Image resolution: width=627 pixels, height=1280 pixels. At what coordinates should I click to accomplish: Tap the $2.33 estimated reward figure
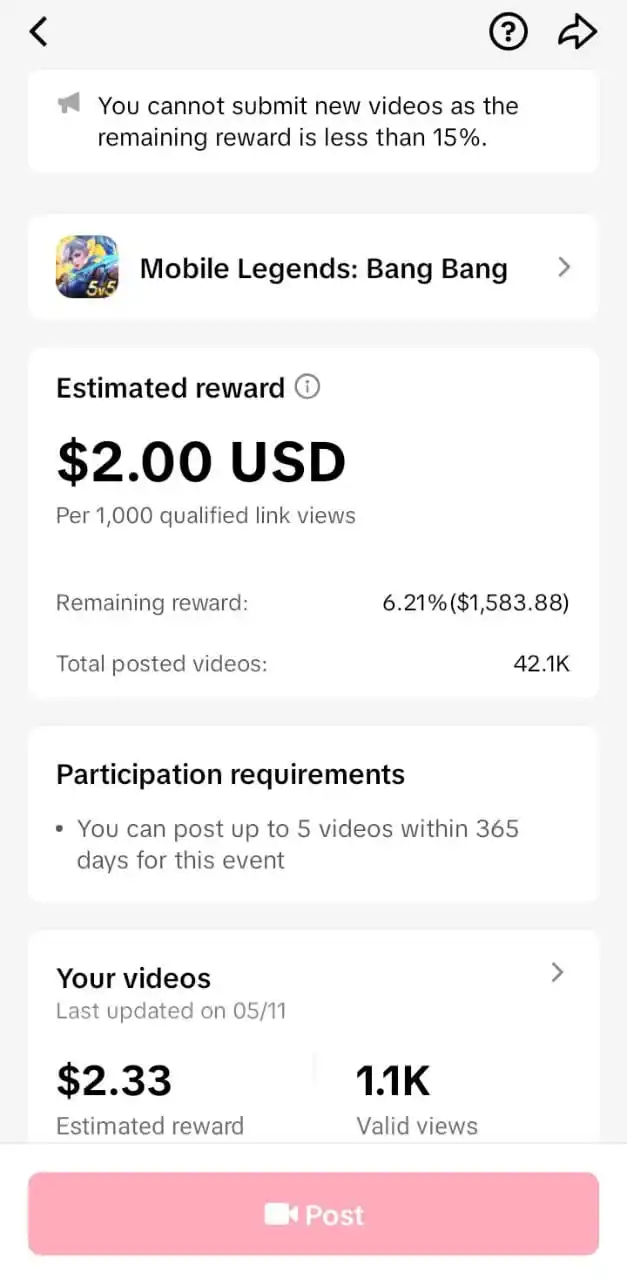(114, 1081)
